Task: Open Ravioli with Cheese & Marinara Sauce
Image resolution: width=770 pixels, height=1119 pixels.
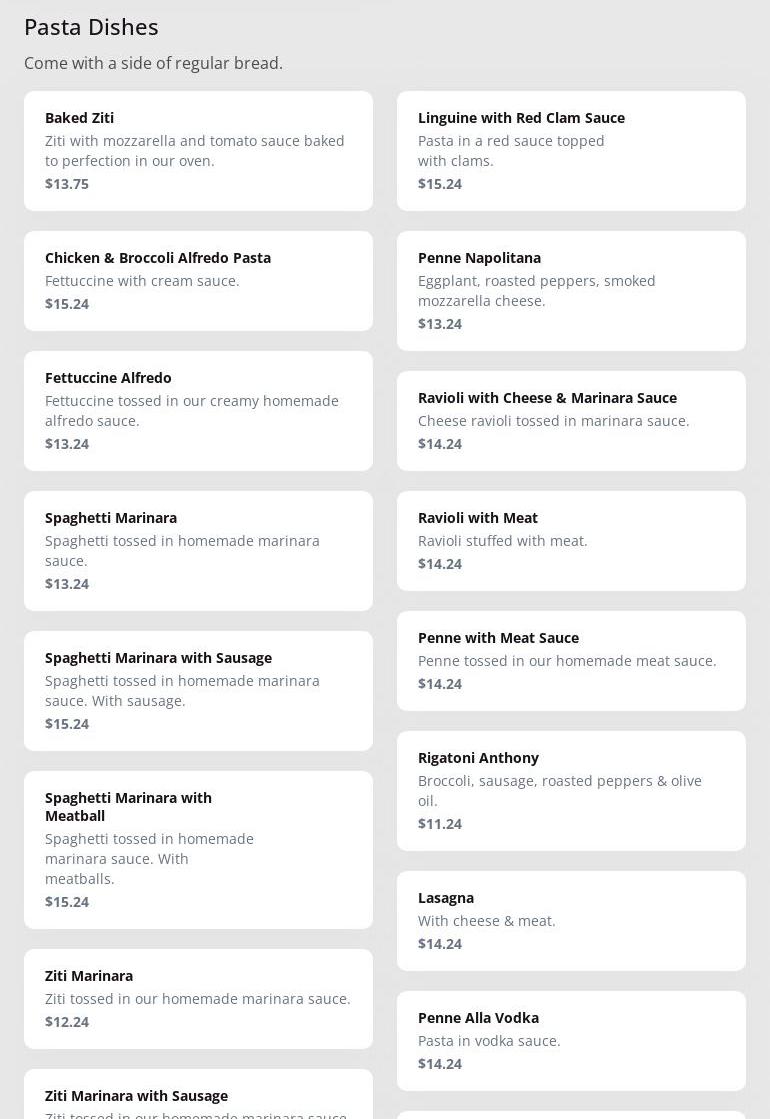Action: [x=571, y=420]
